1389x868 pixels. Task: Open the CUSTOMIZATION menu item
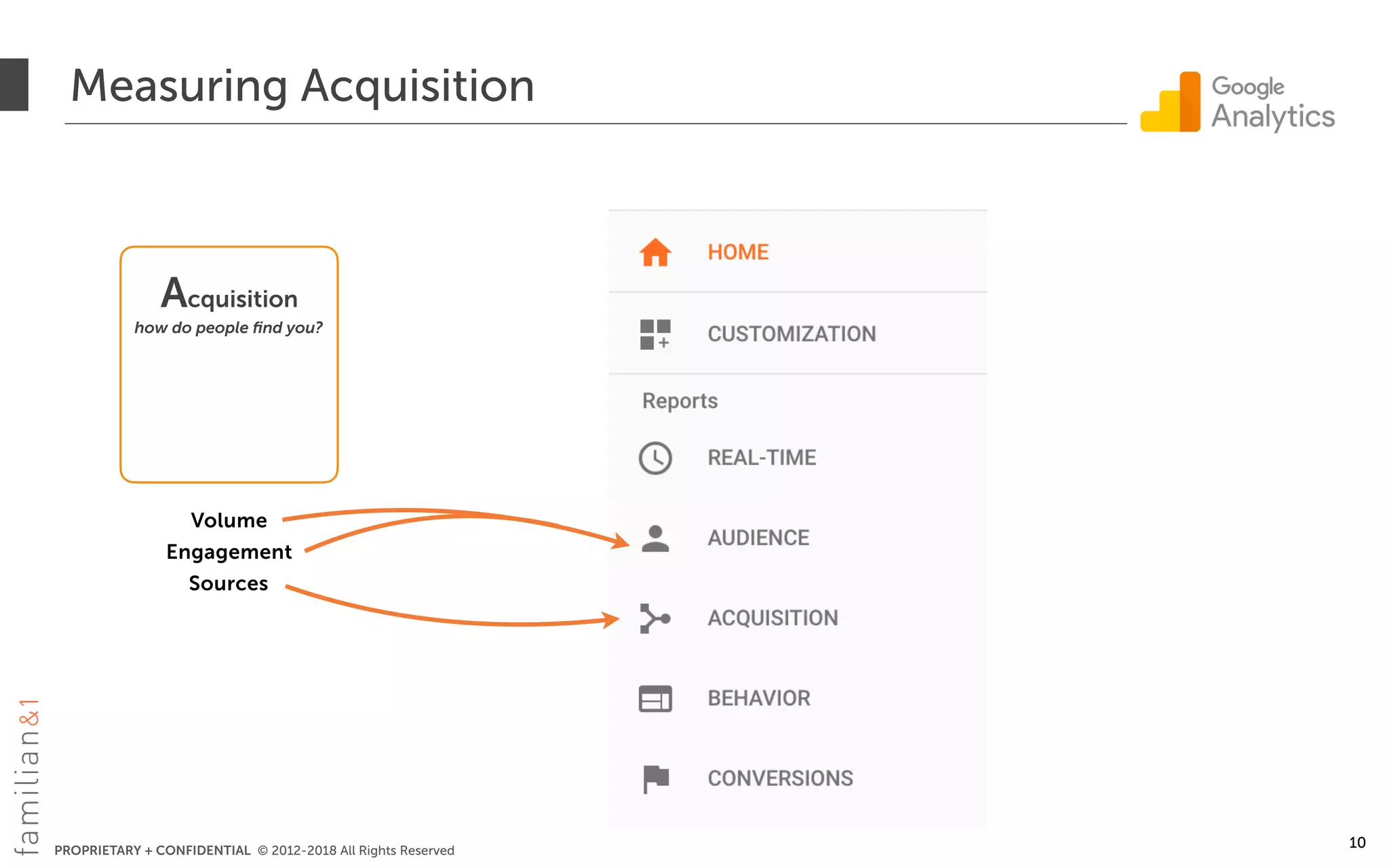point(791,334)
